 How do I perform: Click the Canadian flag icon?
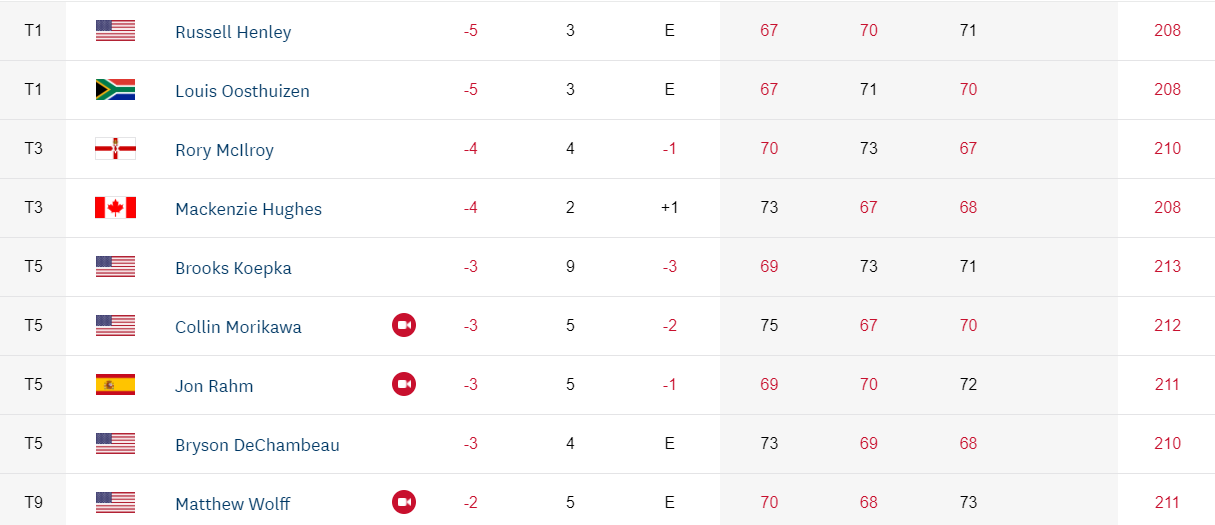(x=115, y=208)
